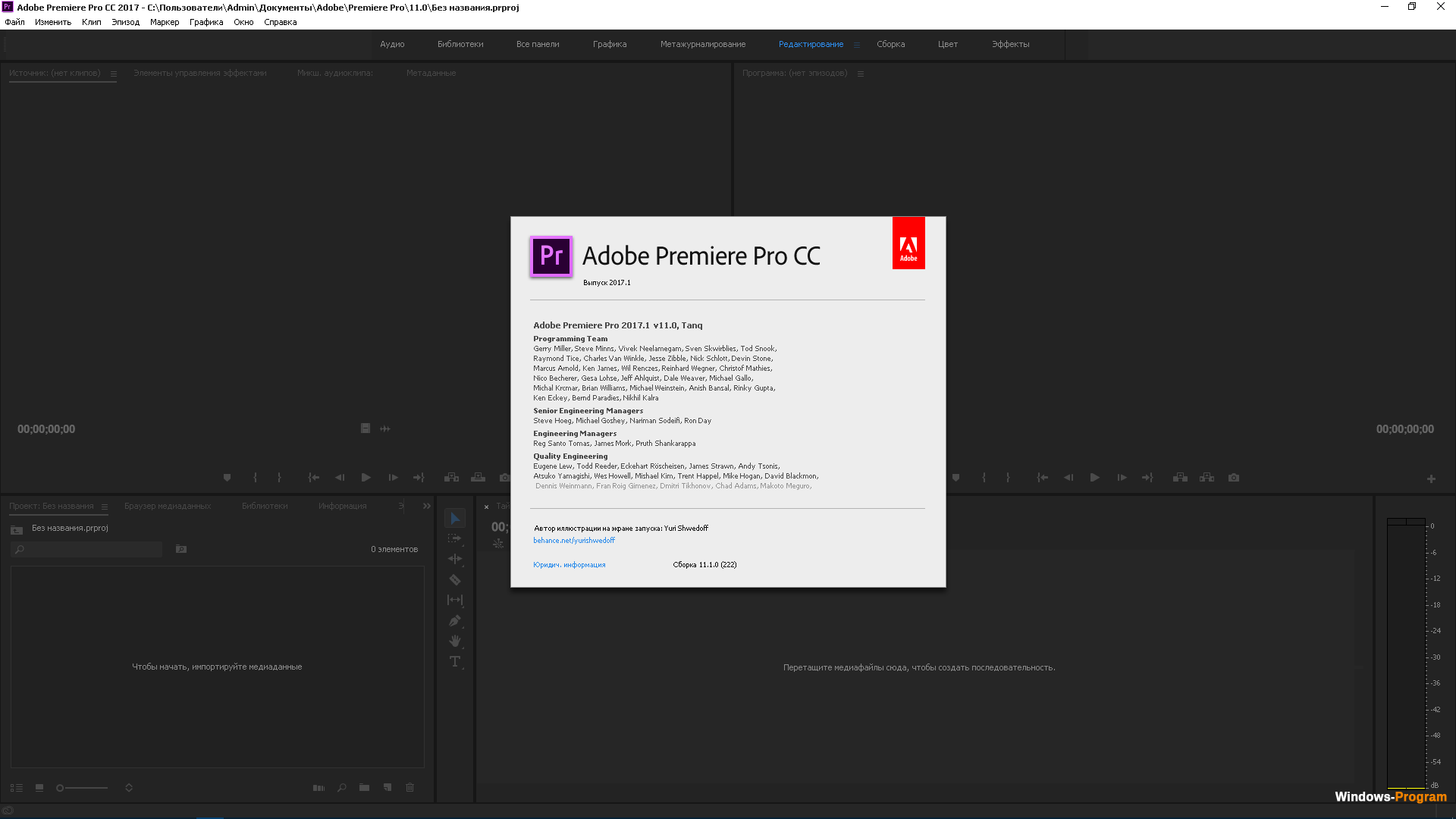Select the Hand tool
The image size is (1456, 819).
(455, 641)
